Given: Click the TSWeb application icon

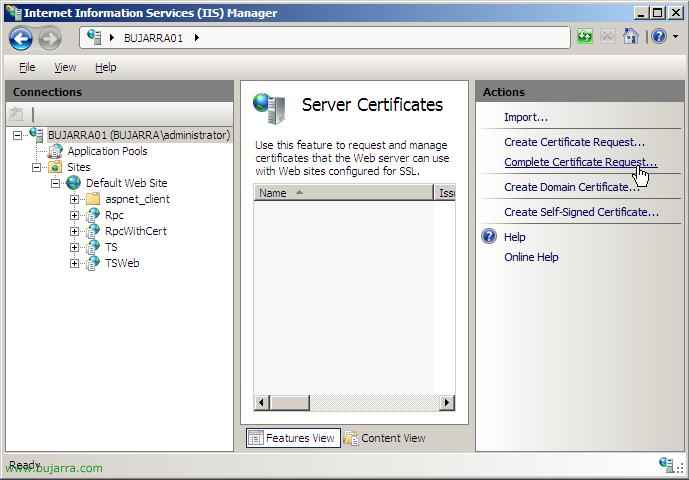Looking at the screenshot, I should 93,263.
